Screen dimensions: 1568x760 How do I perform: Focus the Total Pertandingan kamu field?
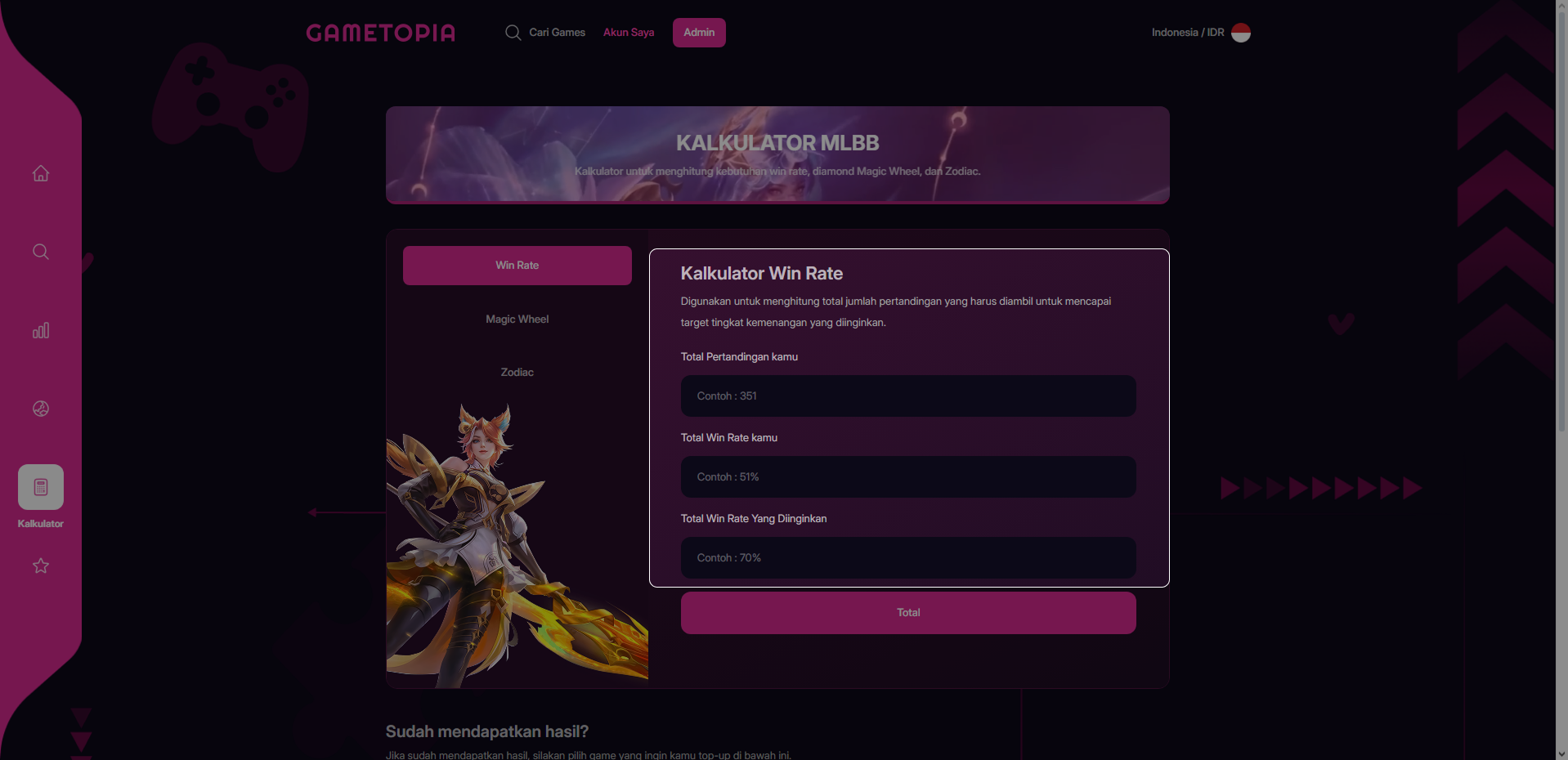tap(908, 396)
